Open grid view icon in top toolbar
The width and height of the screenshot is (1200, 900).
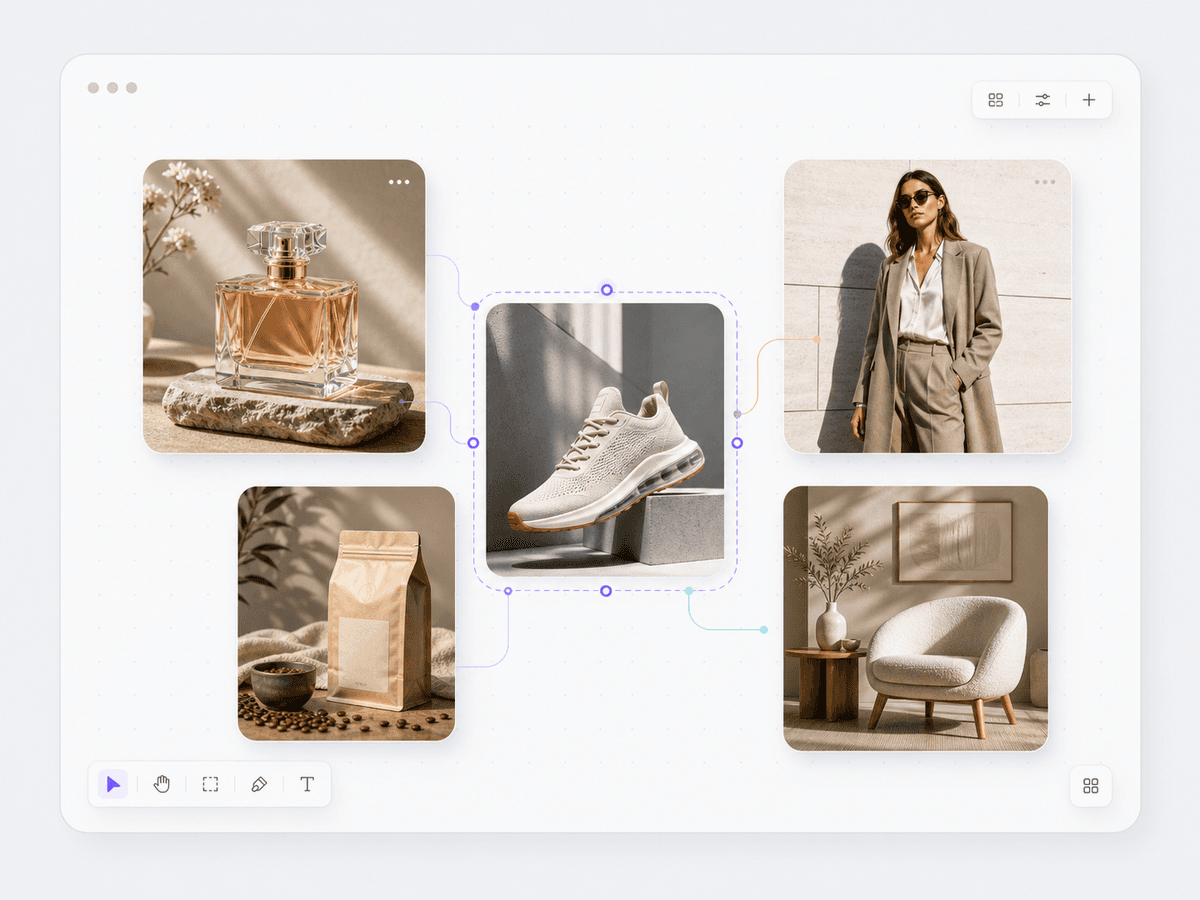pos(996,100)
